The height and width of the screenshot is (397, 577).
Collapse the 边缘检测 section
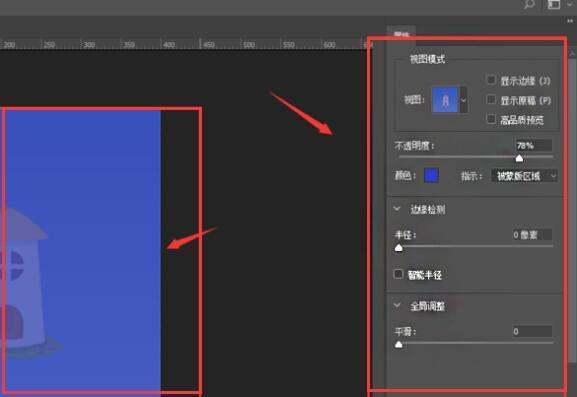[397, 209]
